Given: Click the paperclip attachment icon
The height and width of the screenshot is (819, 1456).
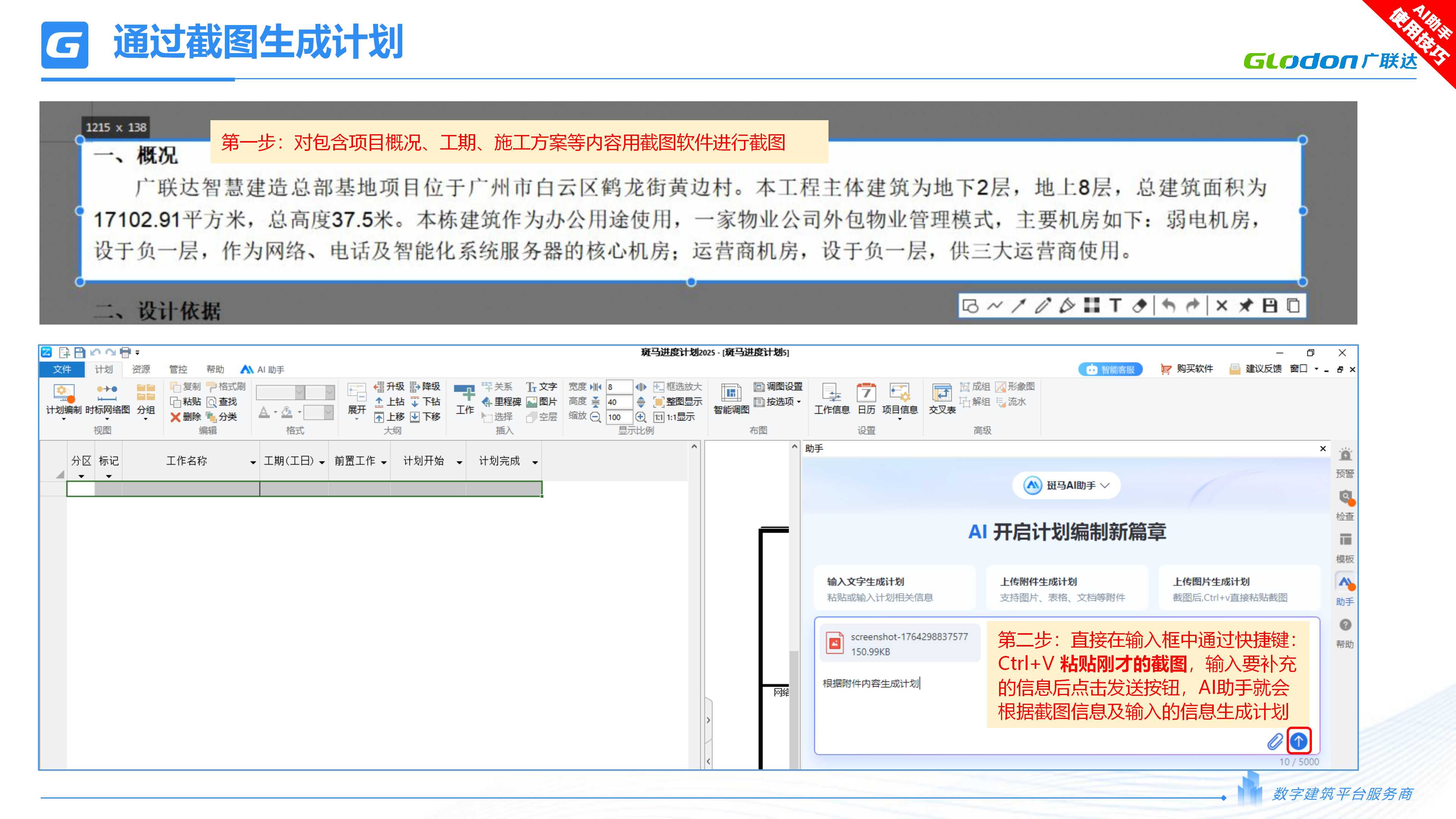Looking at the screenshot, I should 1274,741.
